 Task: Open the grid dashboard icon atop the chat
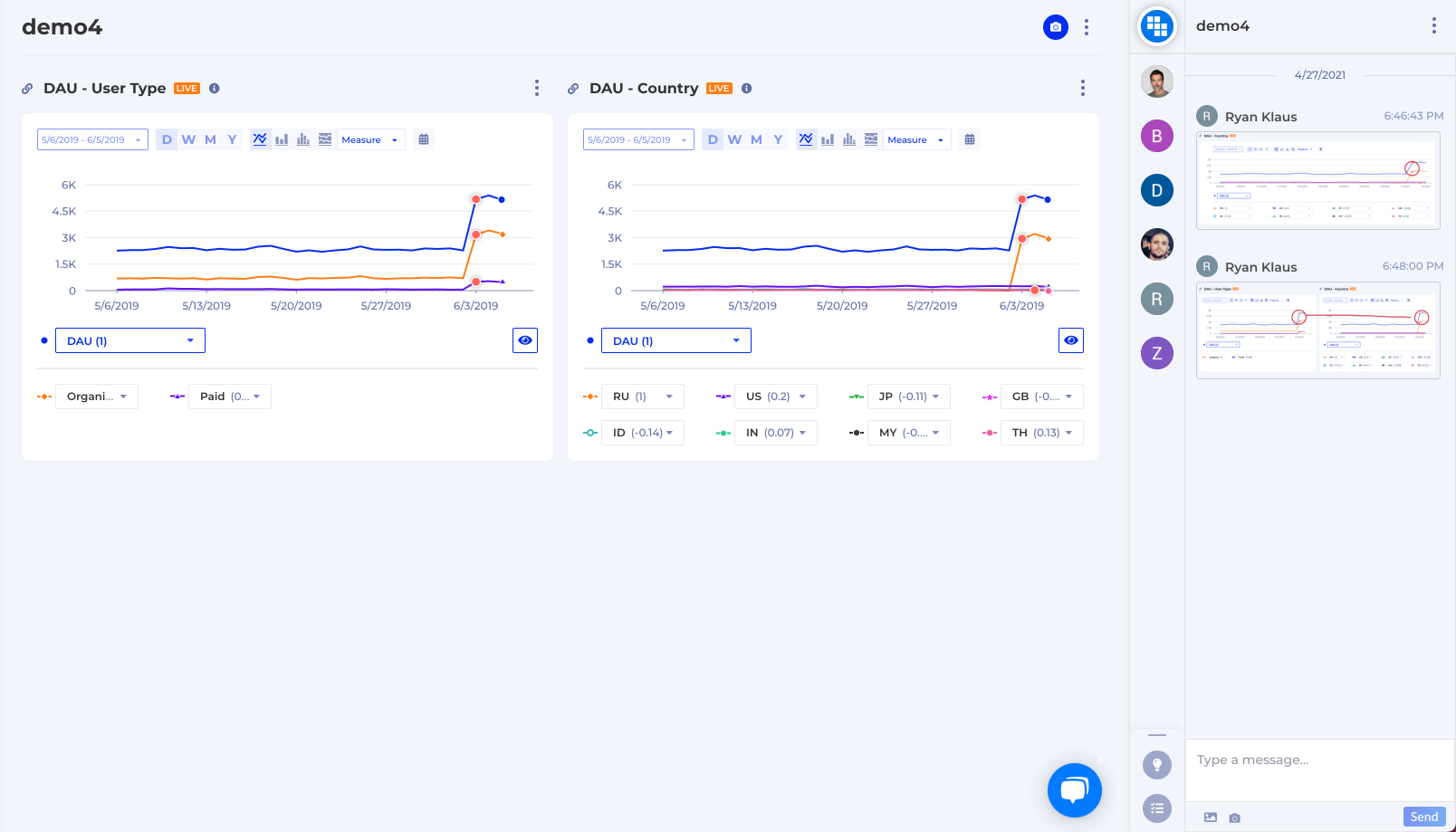click(x=1156, y=26)
